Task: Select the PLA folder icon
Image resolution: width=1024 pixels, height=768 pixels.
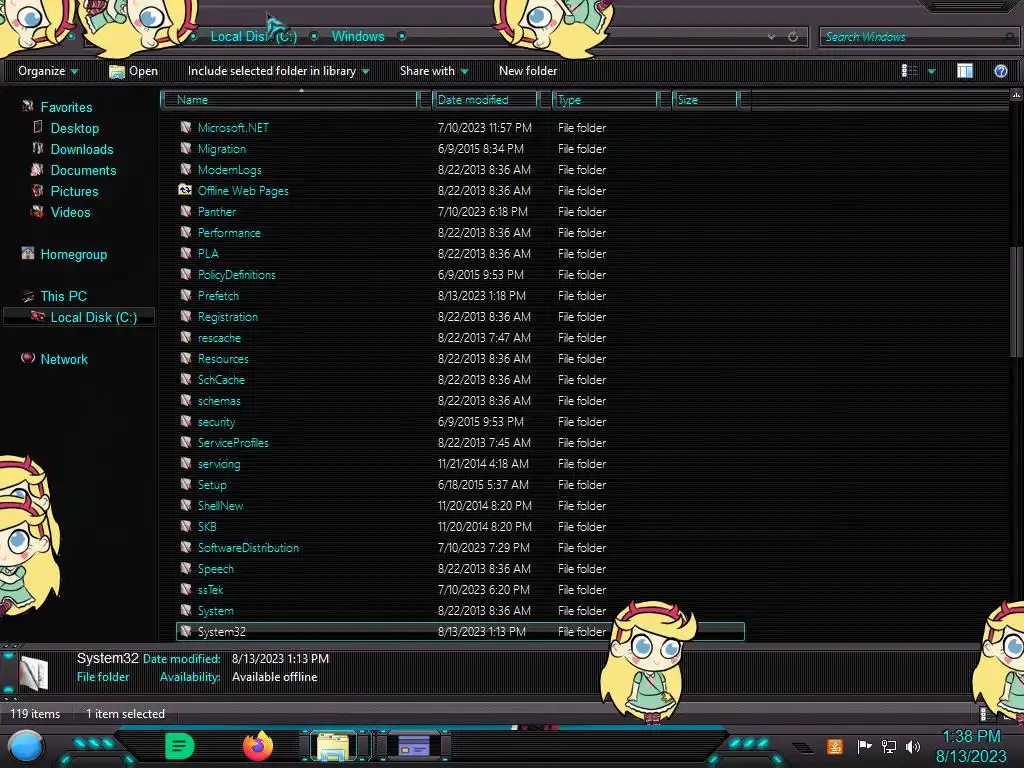Action: pyautogui.click(x=186, y=253)
